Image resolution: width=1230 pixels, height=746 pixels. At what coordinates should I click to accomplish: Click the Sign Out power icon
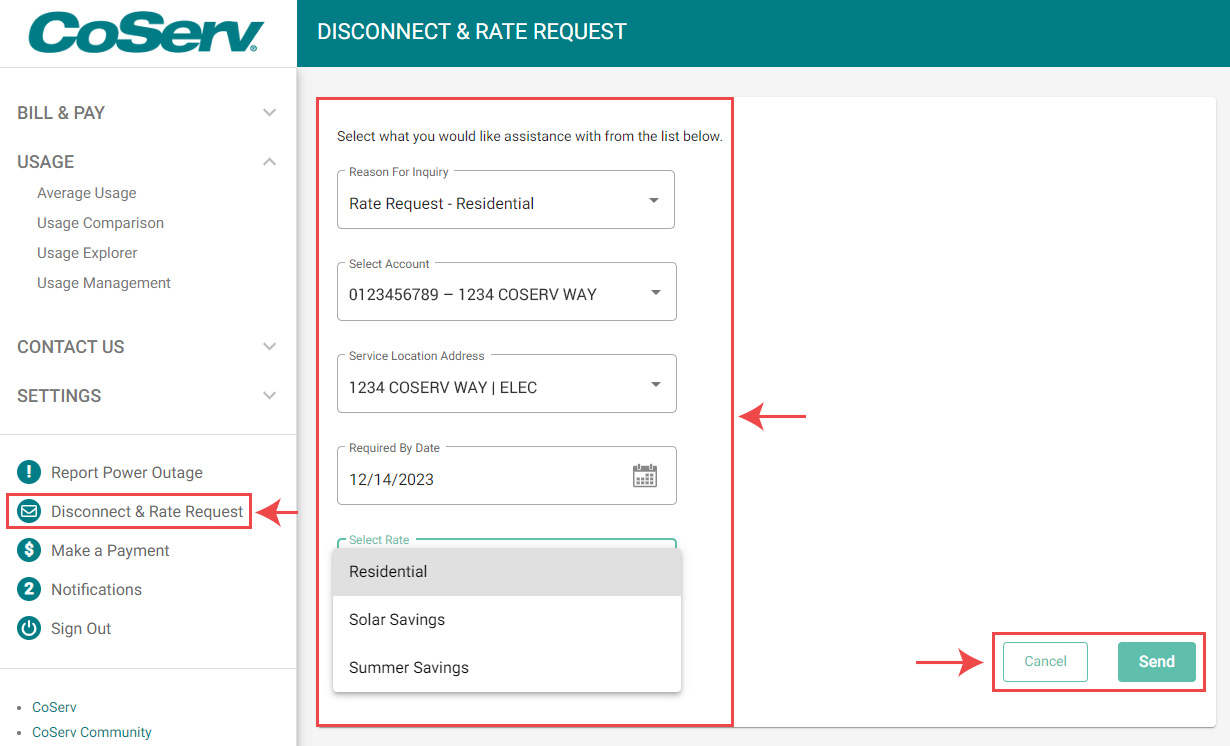29,628
